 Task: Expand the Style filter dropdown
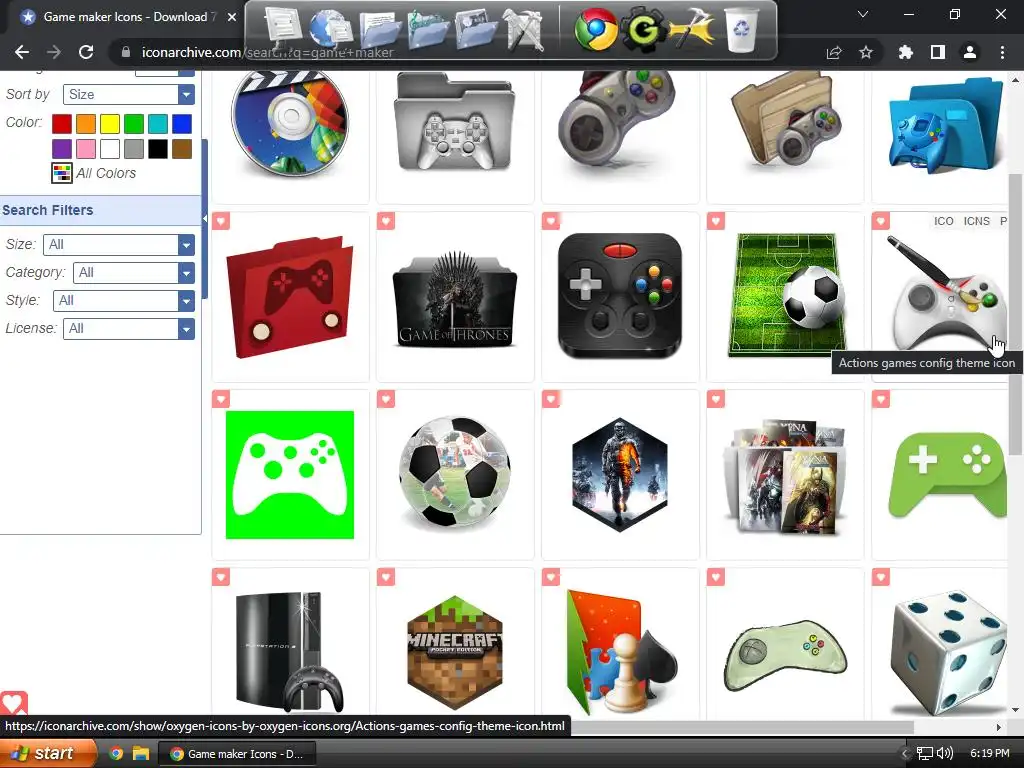[123, 300]
